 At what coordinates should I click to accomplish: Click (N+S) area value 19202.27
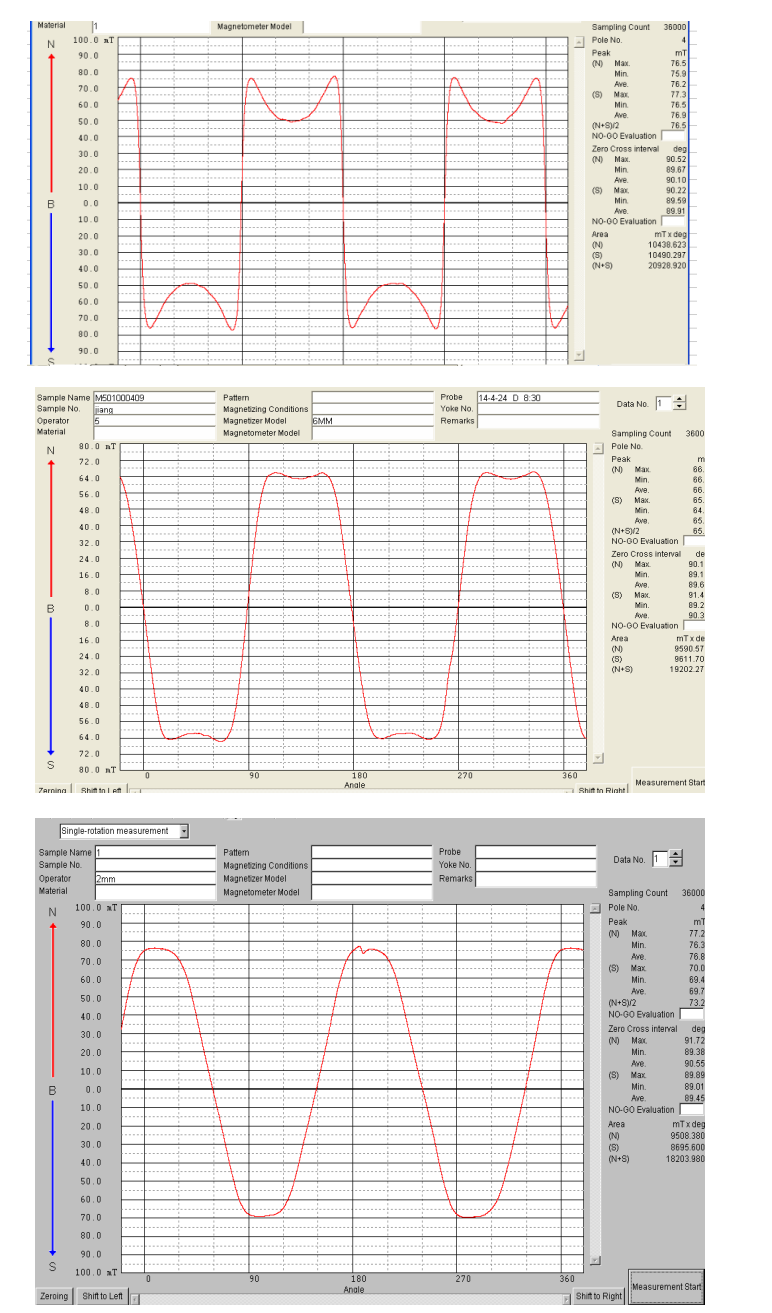[x=686, y=669]
